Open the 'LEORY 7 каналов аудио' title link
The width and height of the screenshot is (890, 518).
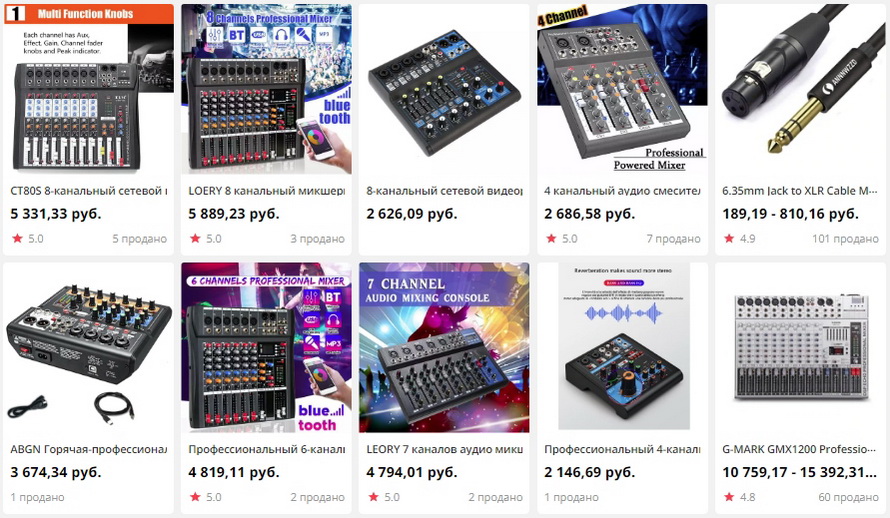[444, 449]
